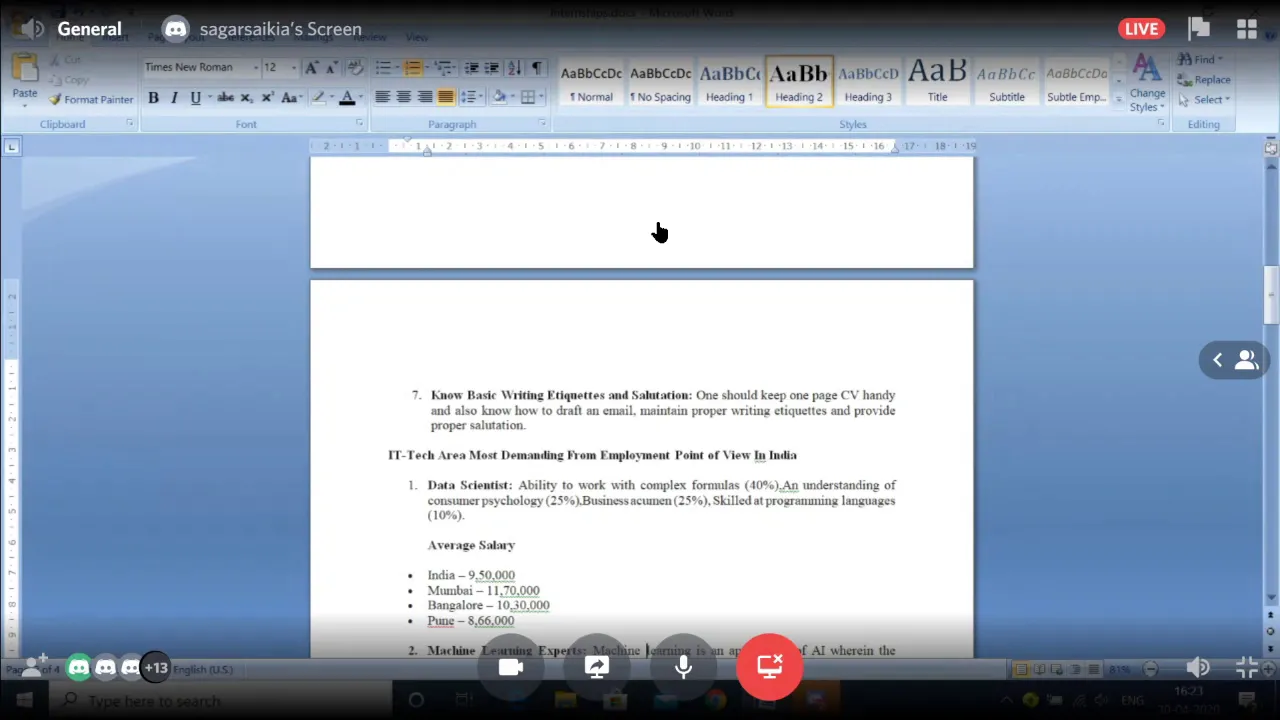
Task: Click the Discord share screen button
Action: [597, 667]
